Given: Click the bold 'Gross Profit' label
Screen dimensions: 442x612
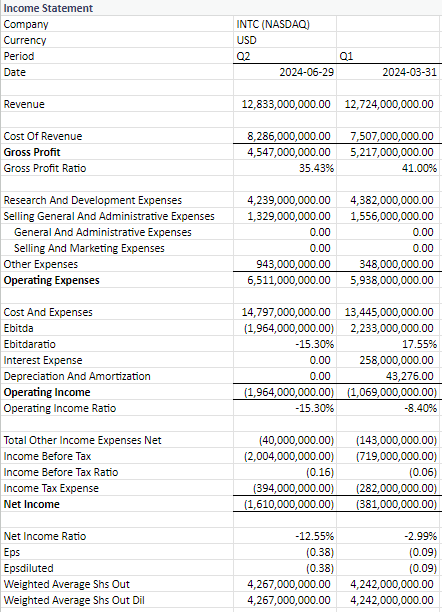Looking at the screenshot, I should 32,152.
